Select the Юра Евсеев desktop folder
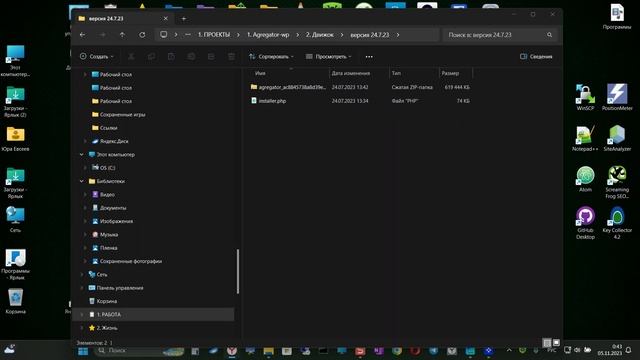640x360 pixels. pos(16,139)
